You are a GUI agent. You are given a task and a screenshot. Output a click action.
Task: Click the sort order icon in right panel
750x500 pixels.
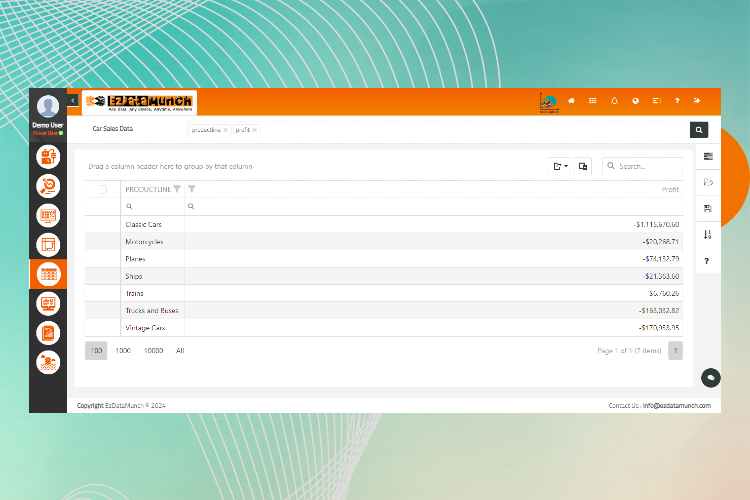click(707, 234)
